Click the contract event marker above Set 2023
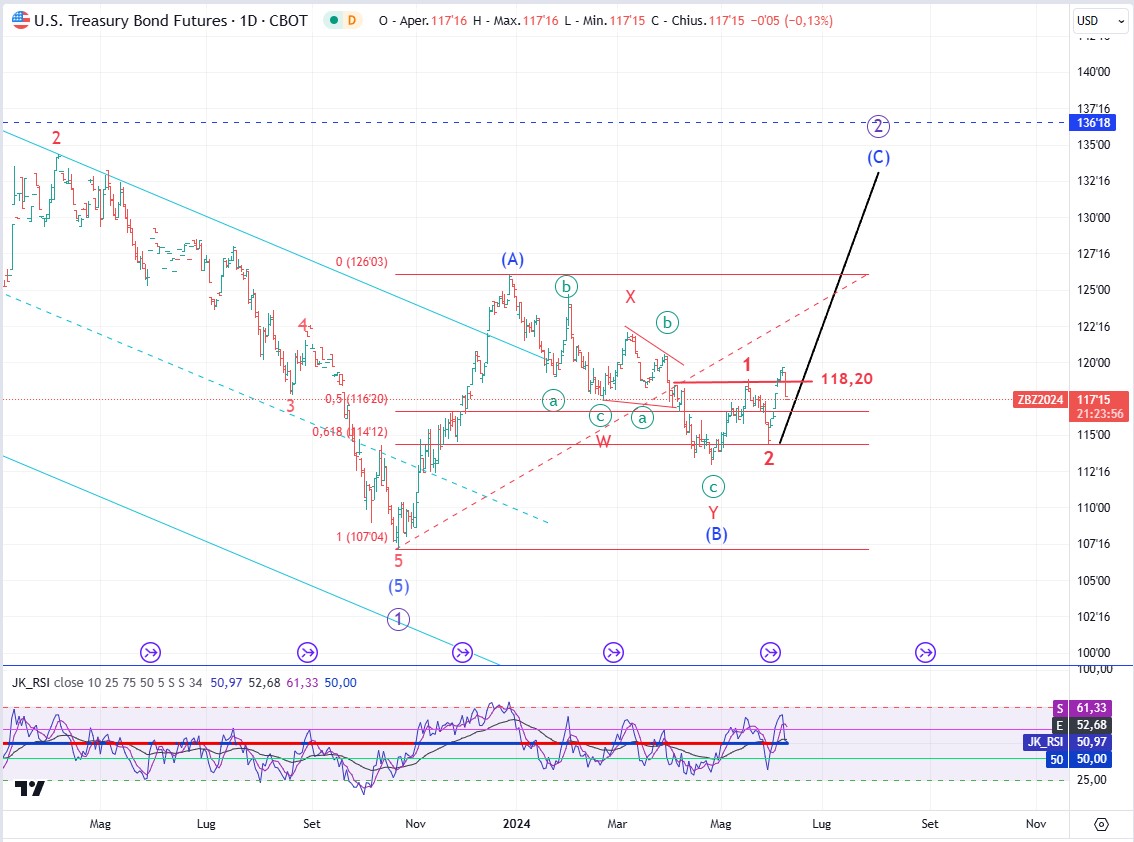 click(x=307, y=652)
